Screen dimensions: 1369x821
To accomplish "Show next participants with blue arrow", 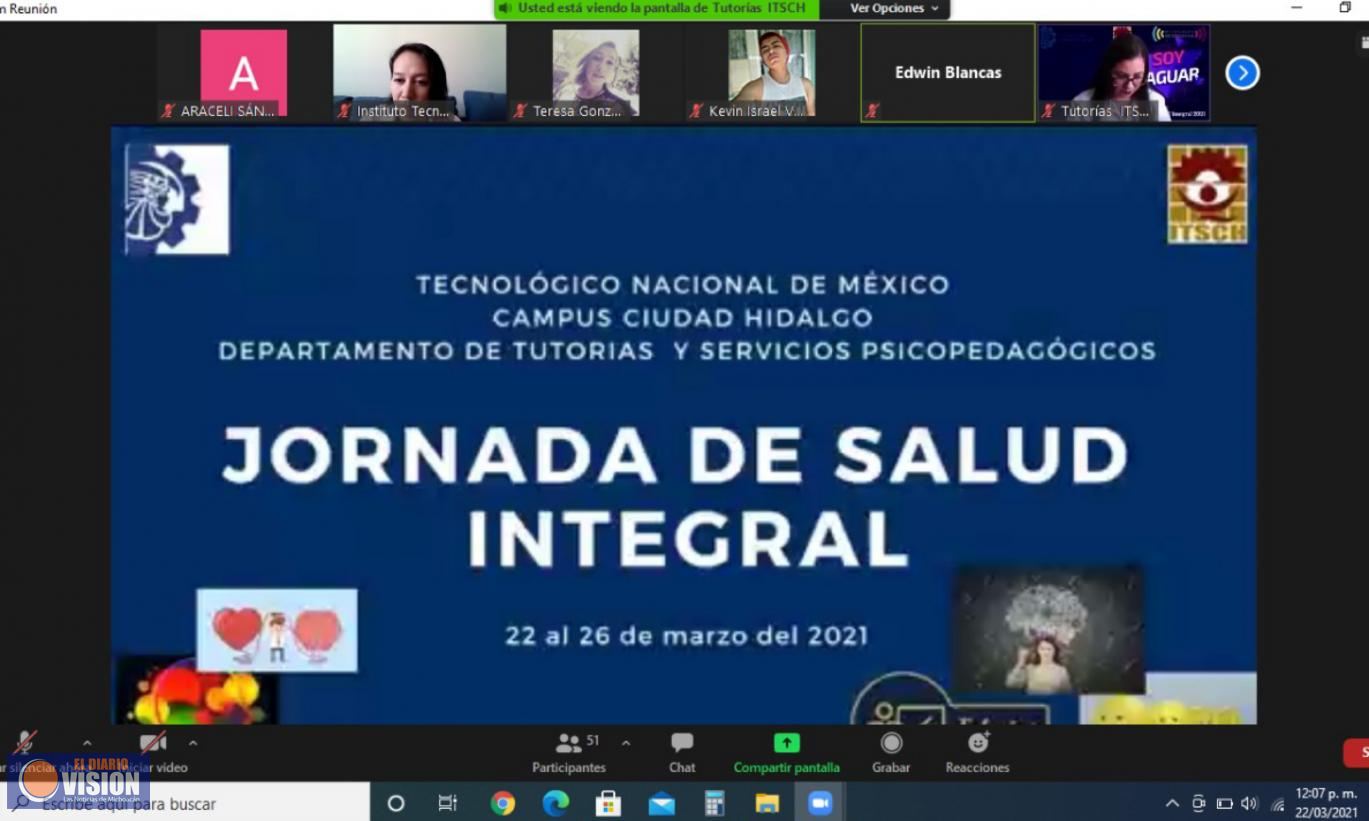I will 1242,73.
